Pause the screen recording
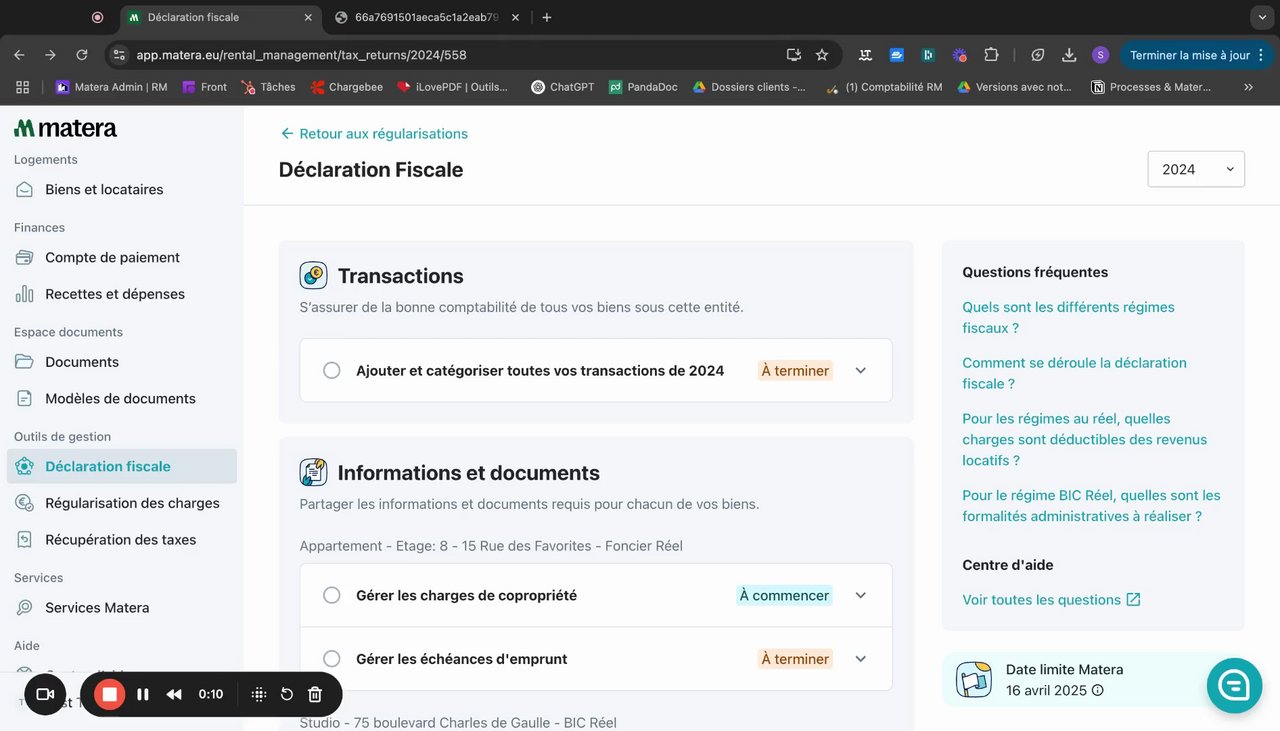1280x731 pixels. (143, 694)
